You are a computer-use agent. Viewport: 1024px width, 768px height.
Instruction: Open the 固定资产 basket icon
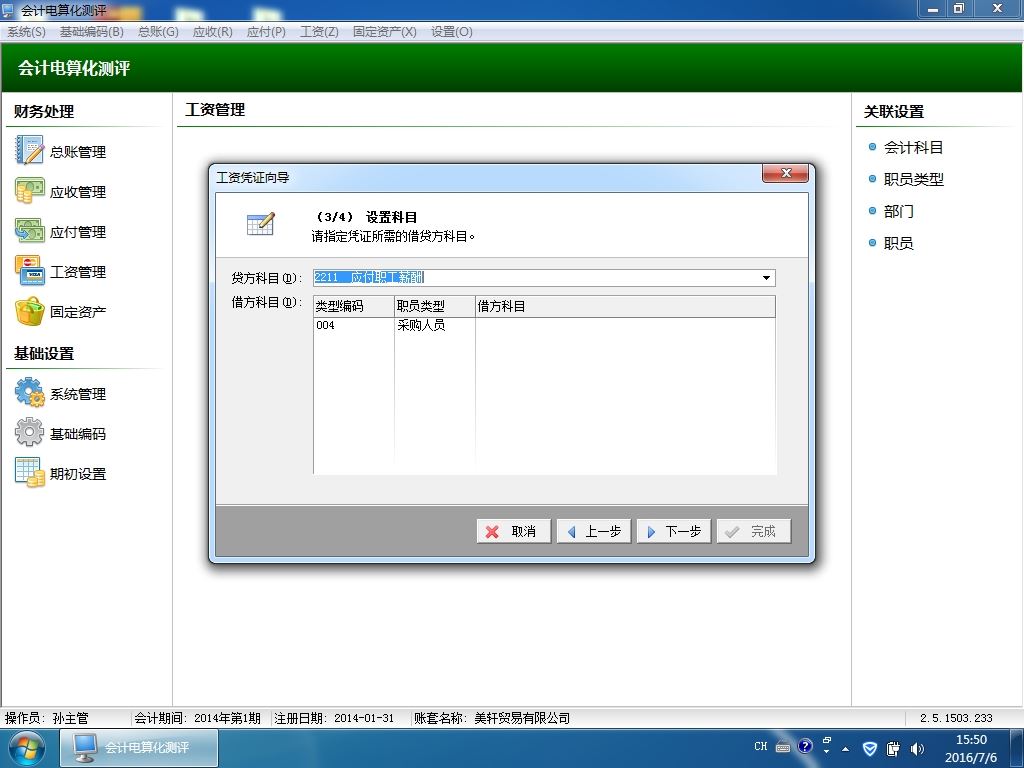(x=29, y=311)
